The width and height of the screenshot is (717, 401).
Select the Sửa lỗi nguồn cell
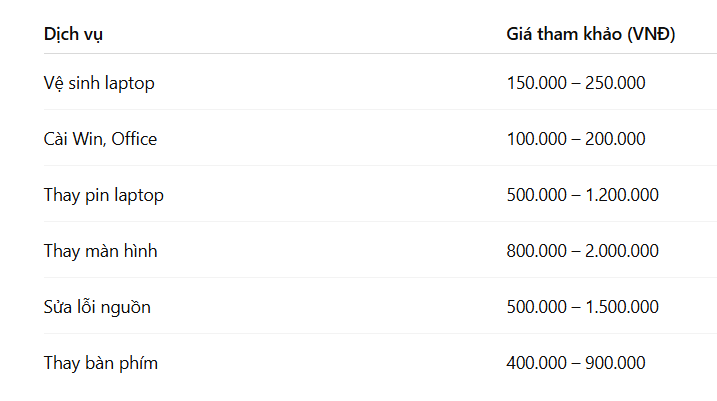[97, 307]
